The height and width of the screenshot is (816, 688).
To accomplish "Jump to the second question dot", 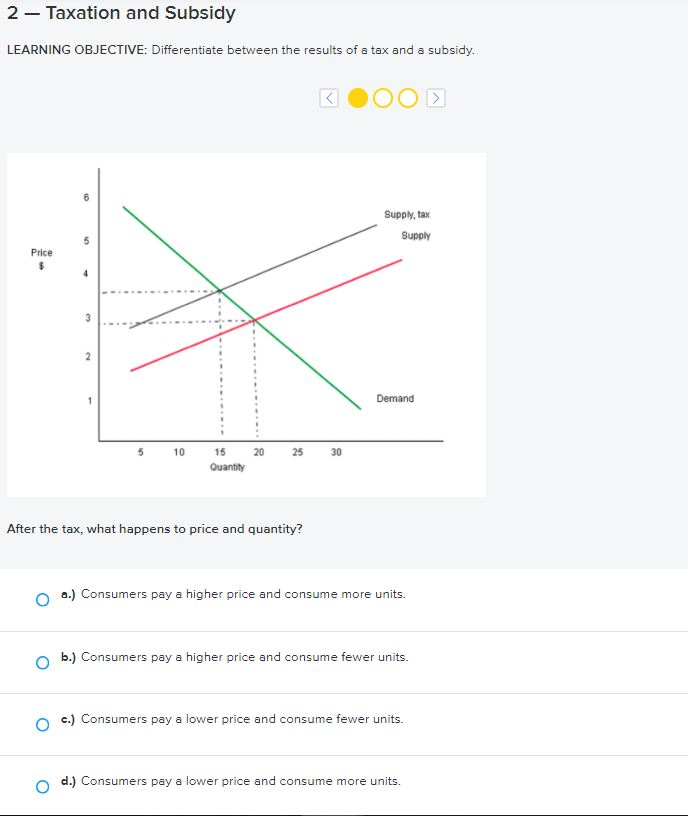I will (383, 98).
